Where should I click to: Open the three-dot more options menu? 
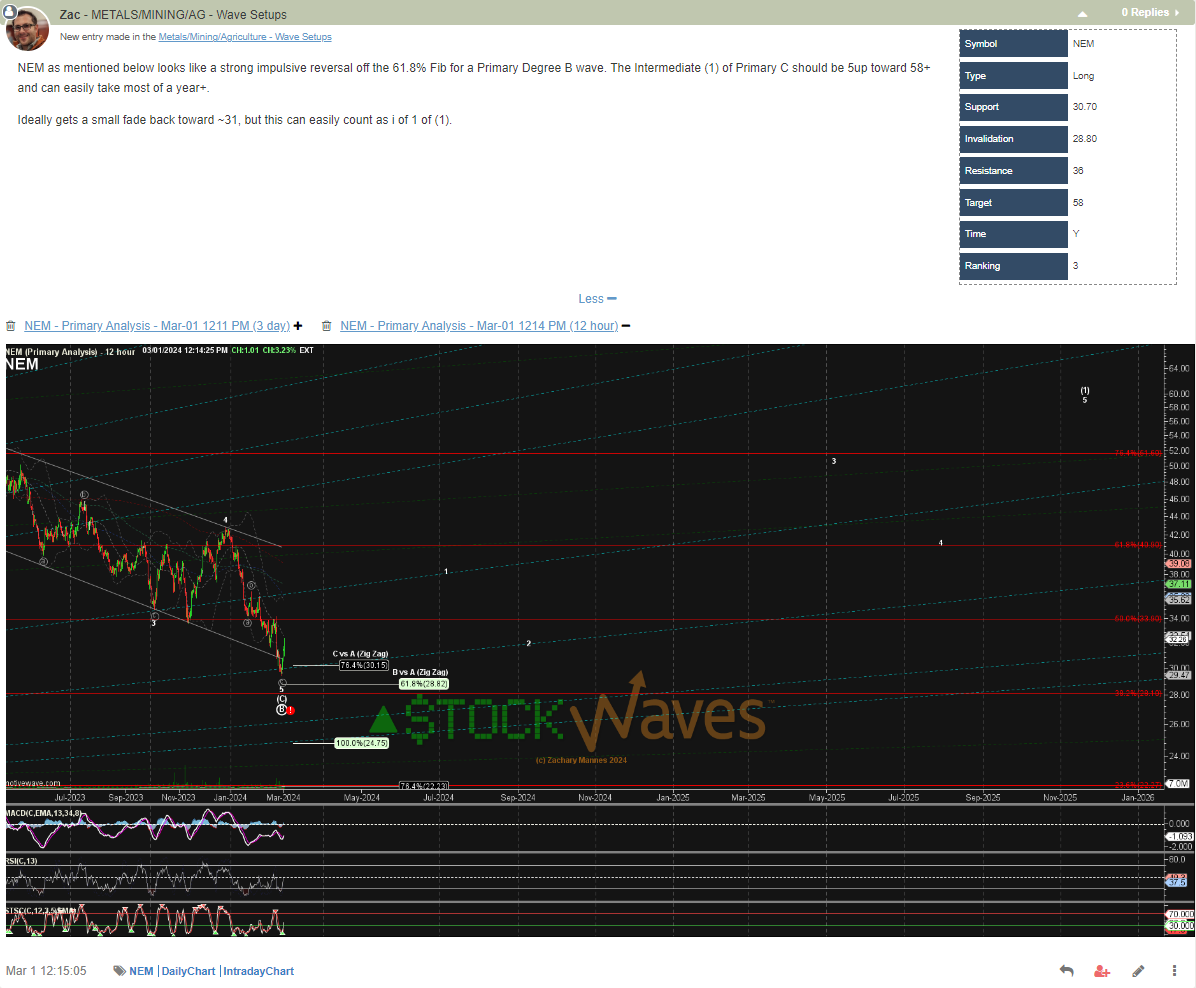(x=1173, y=971)
